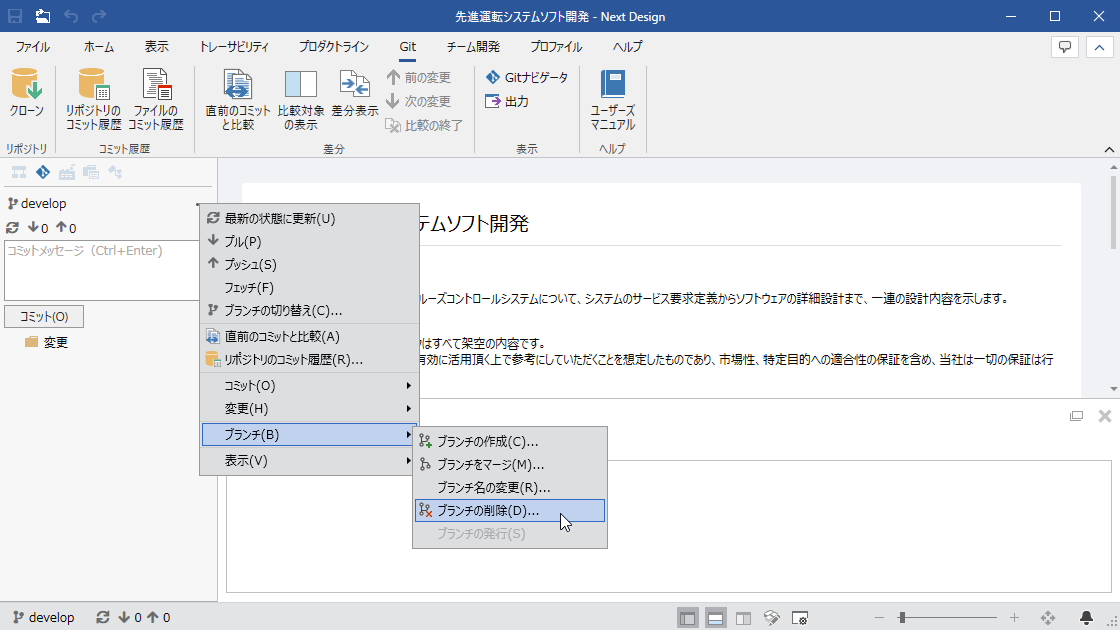
Task: Open リポジトリのコミット履歴 in the ribbon
Action: pos(94,99)
